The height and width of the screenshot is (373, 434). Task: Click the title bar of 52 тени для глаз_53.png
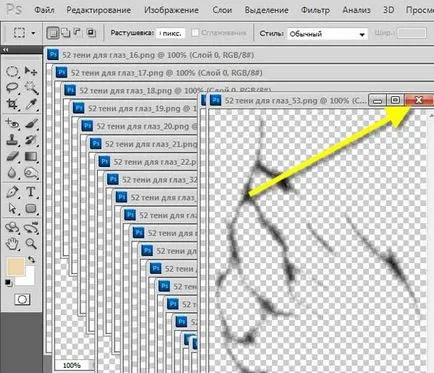point(288,100)
